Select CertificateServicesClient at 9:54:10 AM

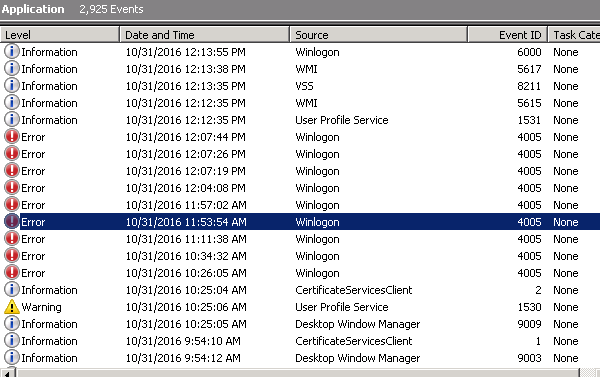pyautogui.click(x=354, y=341)
